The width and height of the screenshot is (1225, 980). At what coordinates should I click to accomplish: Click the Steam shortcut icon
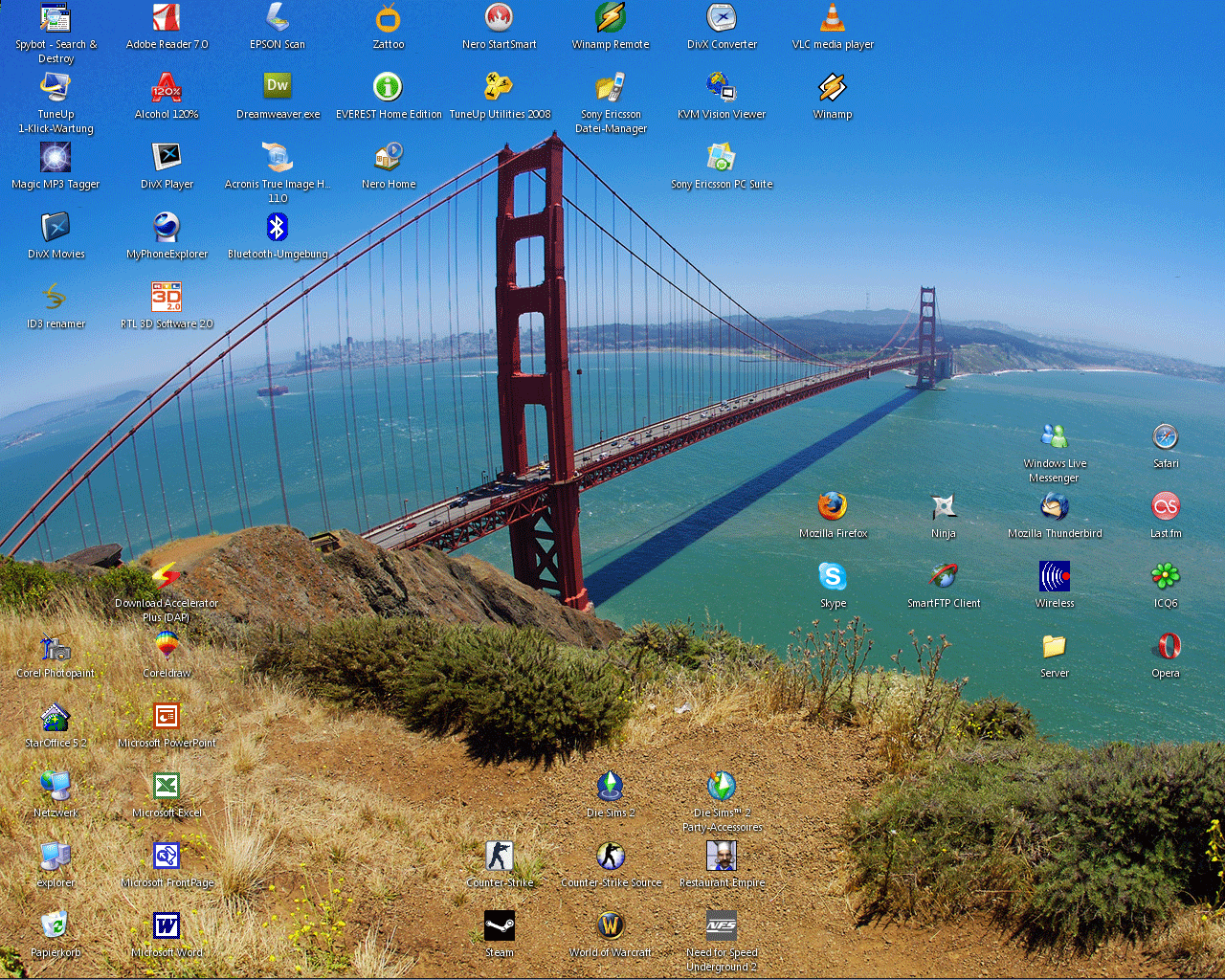pos(500,925)
